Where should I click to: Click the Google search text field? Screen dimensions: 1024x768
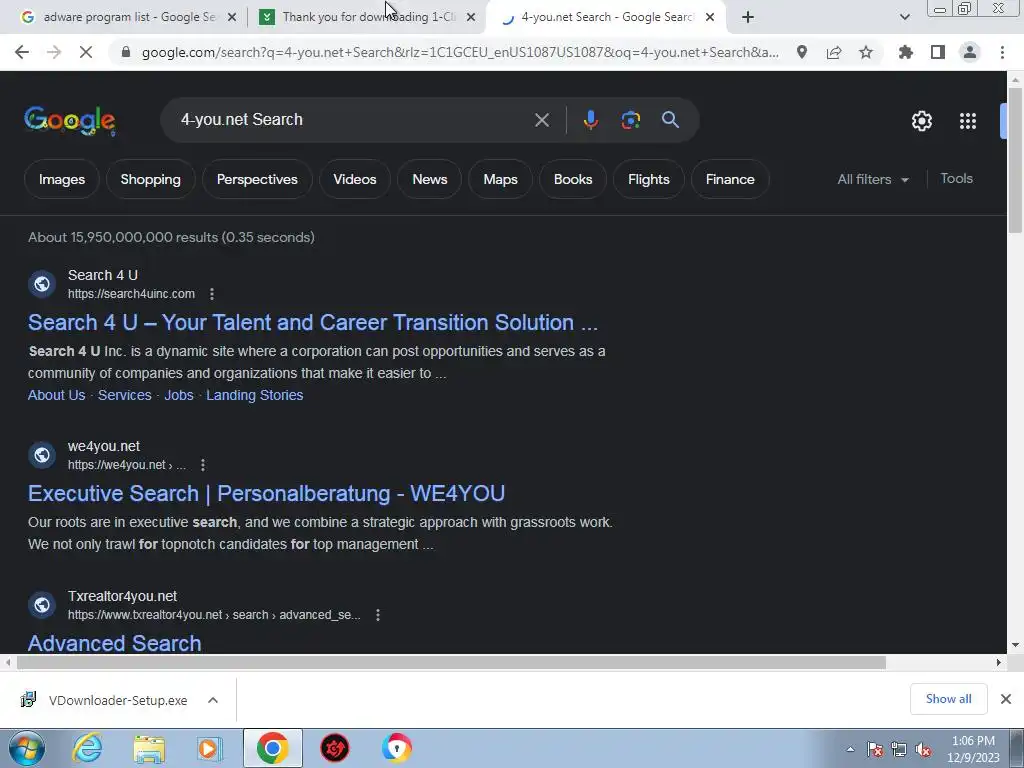point(353,120)
